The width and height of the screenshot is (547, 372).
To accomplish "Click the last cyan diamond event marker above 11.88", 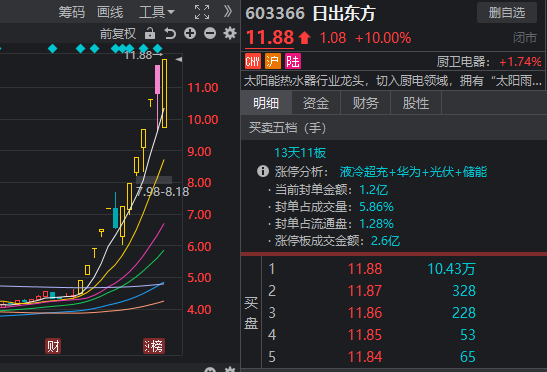I will point(158,48).
